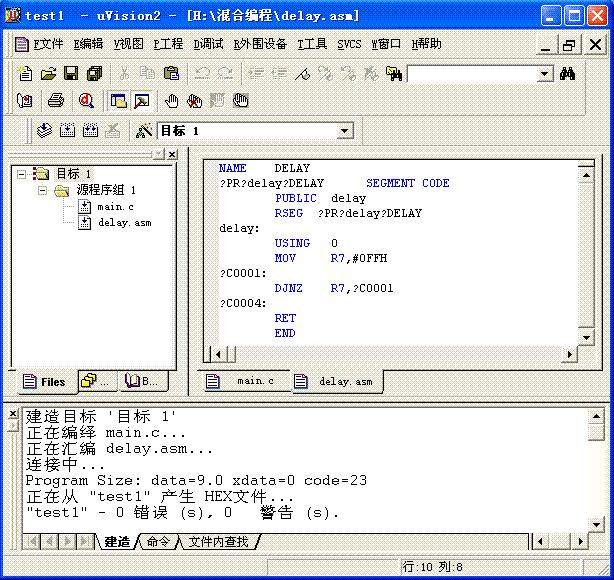
Task: Open the 目标 1 target dropdown
Action: [x=344, y=131]
